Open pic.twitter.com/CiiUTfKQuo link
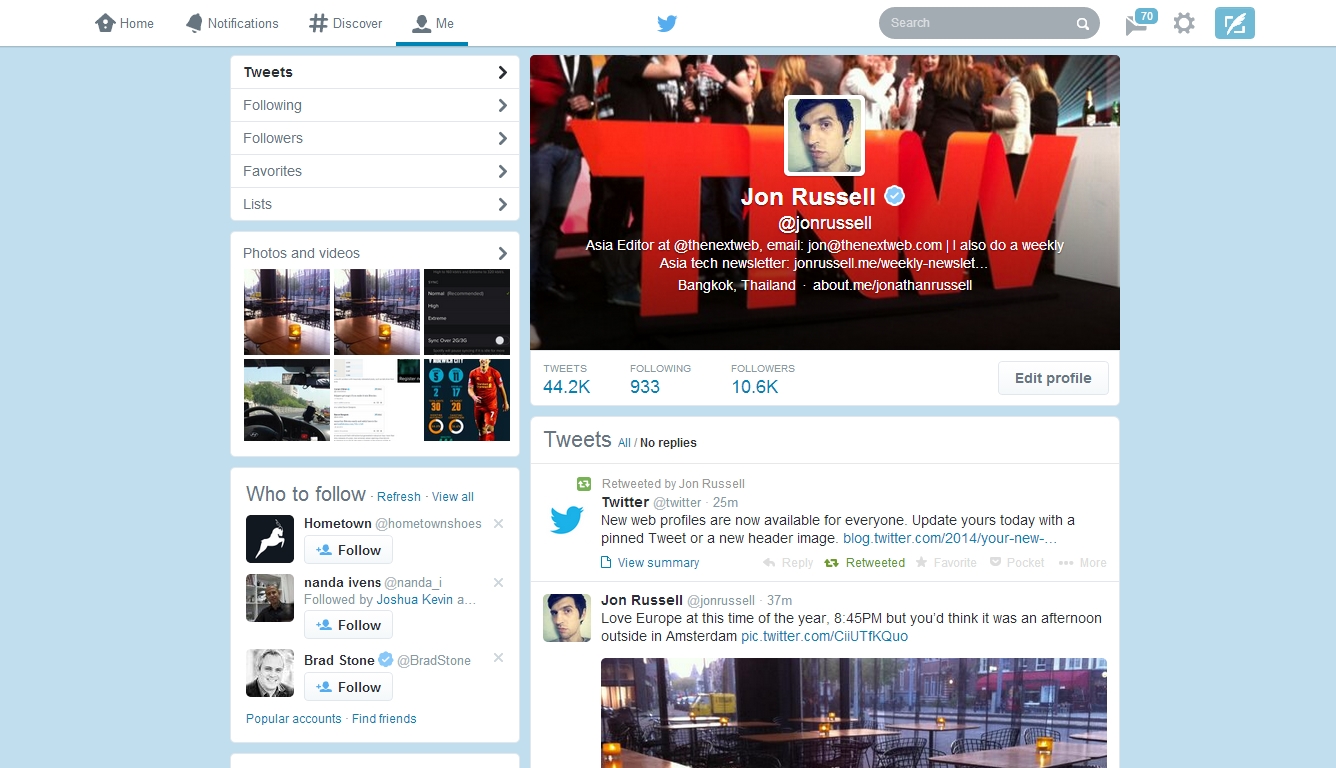This screenshot has height=768, width=1336. (x=824, y=636)
